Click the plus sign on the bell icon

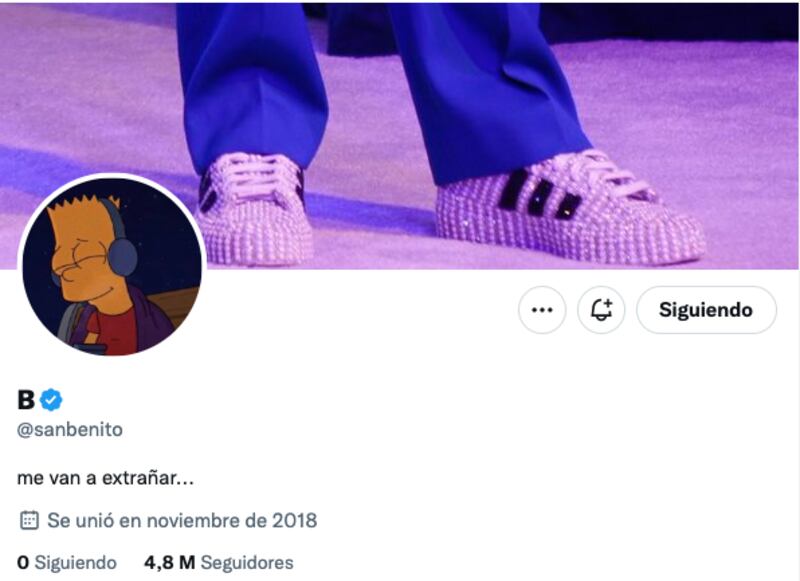click(608, 304)
